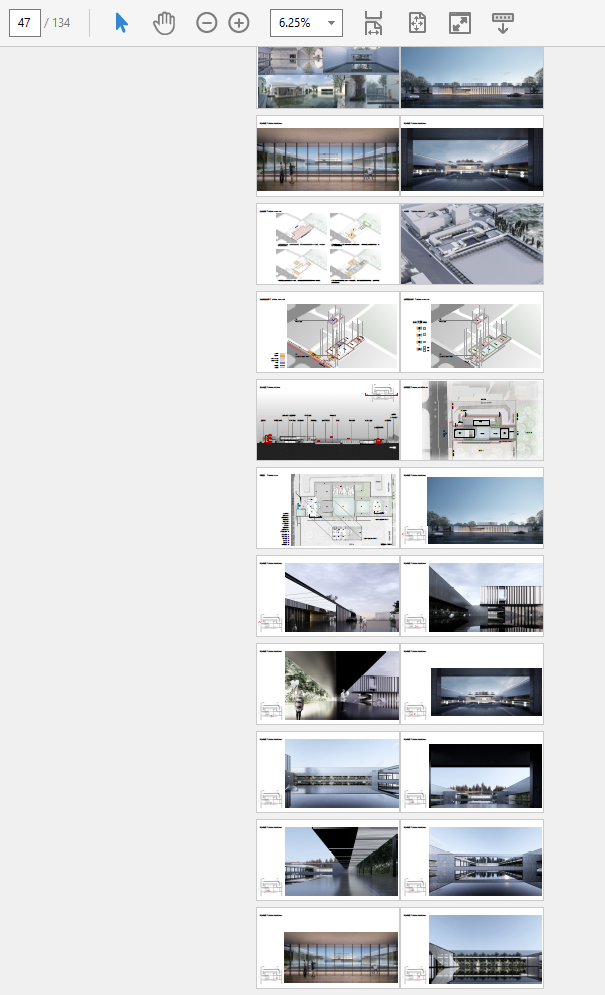The width and height of the screenshot is (605, 995).
Task: Select the interior glass wall view thumbnail
Action: [x=328, y=155]
